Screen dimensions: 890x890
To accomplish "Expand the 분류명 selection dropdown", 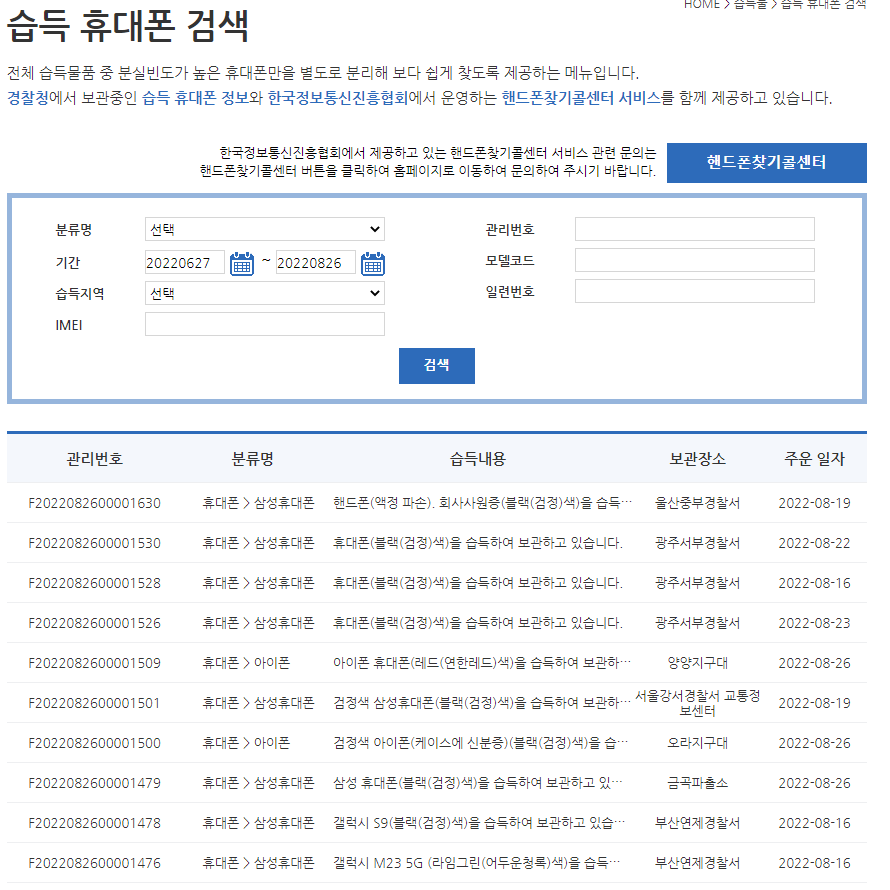I will click(263, 229).
